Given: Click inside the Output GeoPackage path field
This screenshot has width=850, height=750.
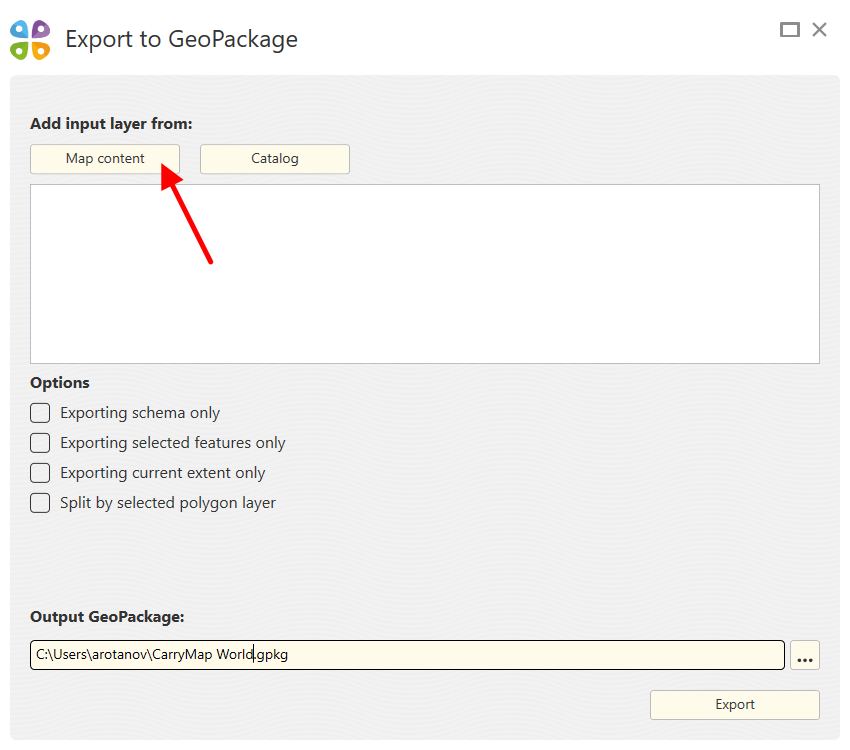Looking at the screenshot, I should point(500,655).
